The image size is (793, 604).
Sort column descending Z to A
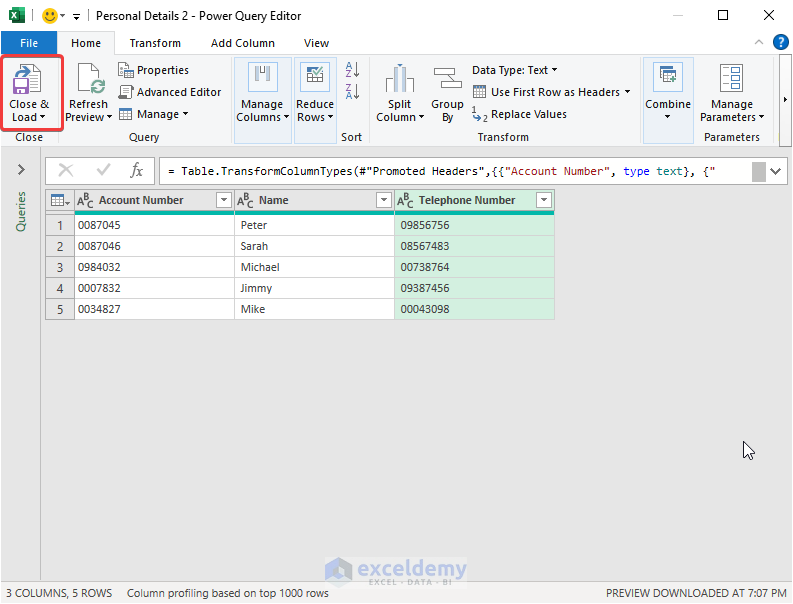[x=353, y=92]
